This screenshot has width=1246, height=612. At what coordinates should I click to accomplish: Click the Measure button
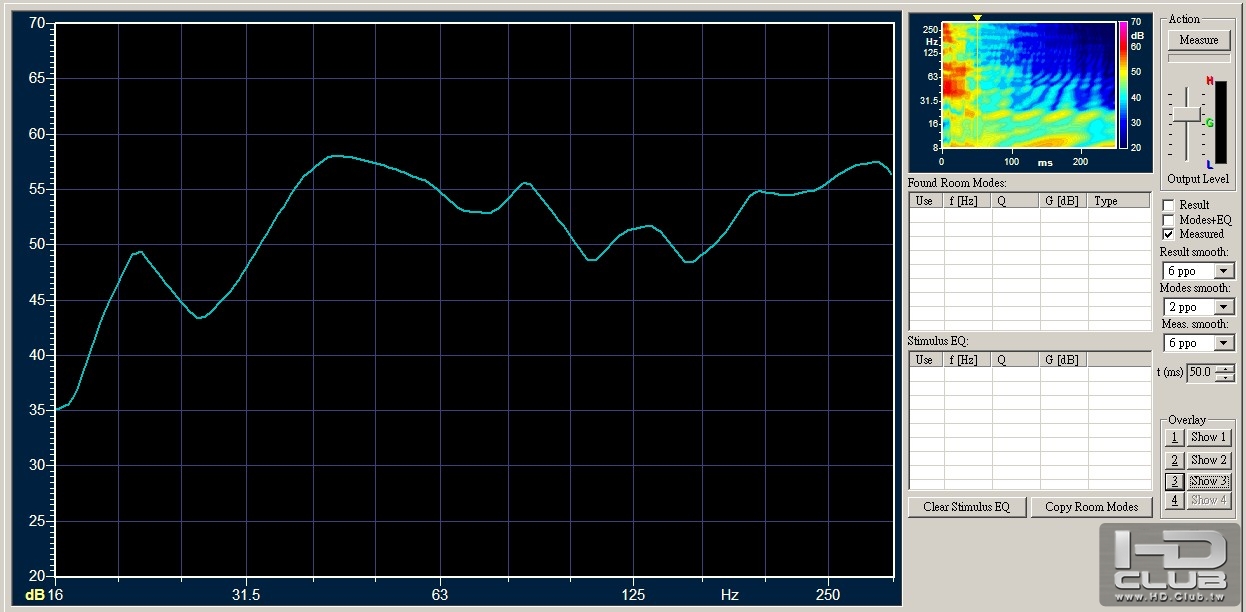coord(1199,40)
